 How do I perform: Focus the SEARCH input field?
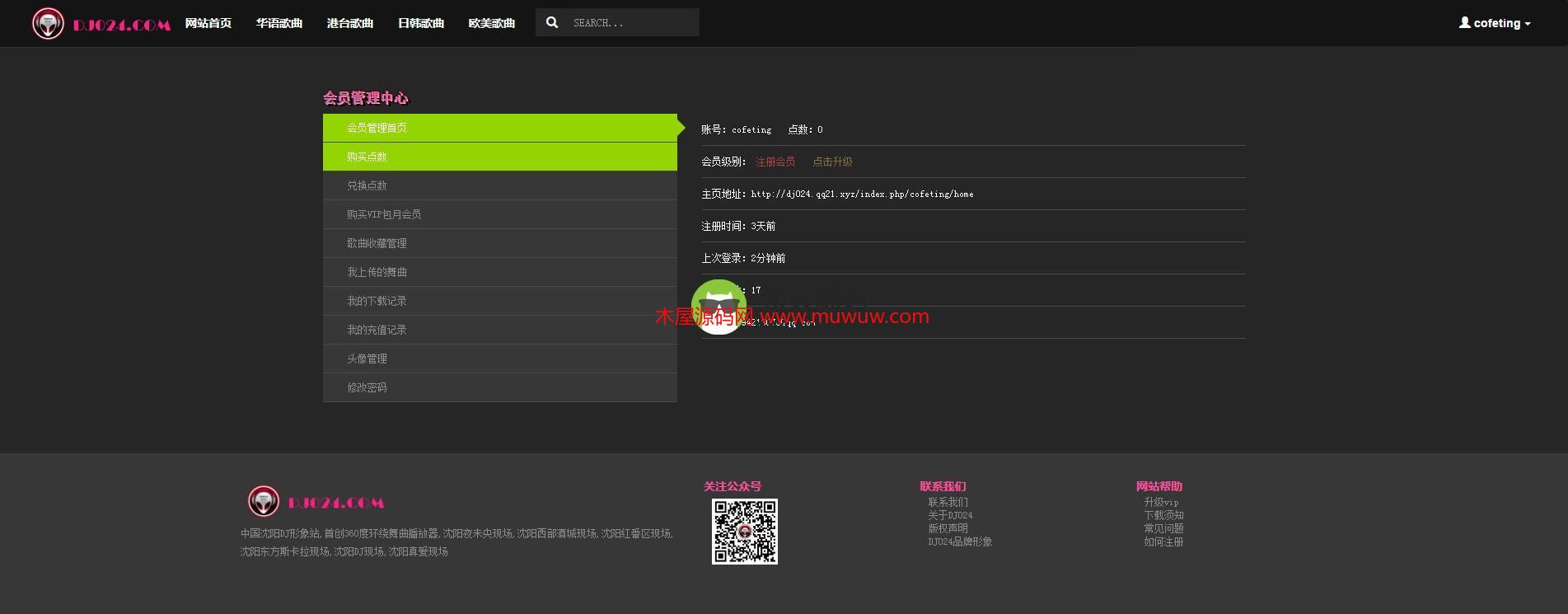pyautogui.click(x=631, y=23)
